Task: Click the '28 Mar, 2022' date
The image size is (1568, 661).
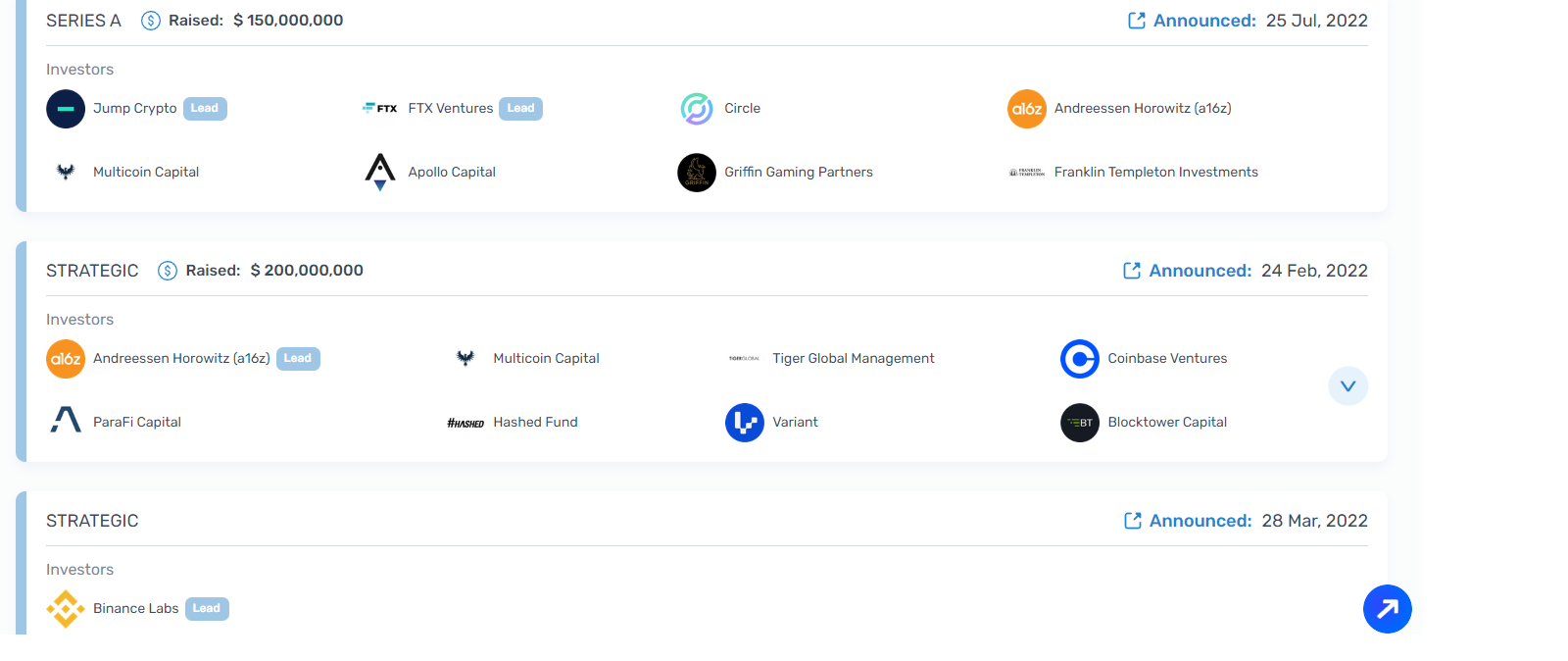Action: [x=1315, y=521]
